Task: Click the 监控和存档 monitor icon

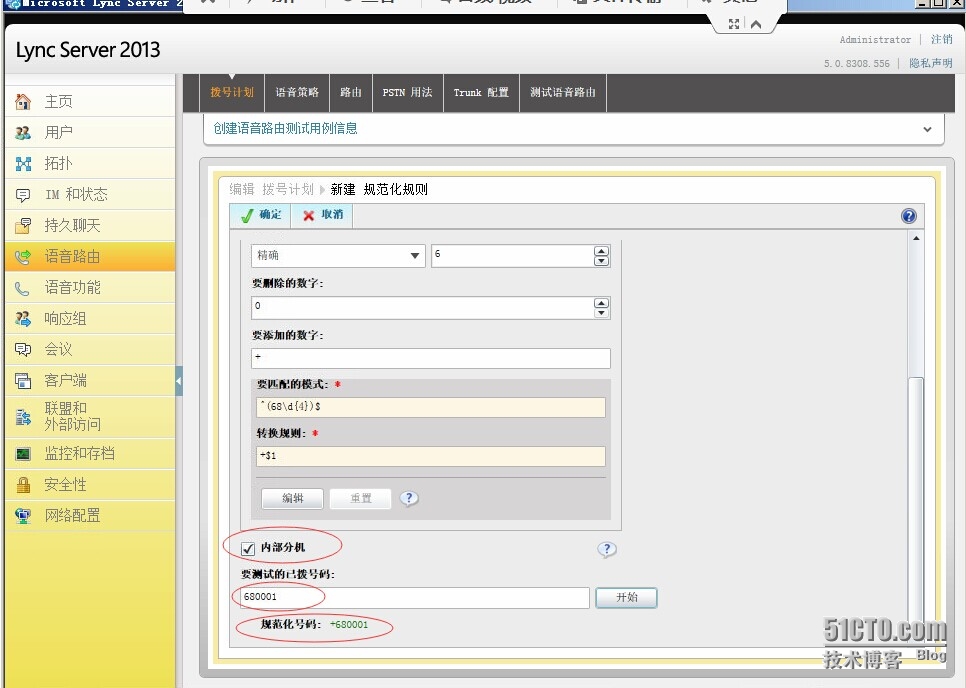Action: click(x=23, y=455)
